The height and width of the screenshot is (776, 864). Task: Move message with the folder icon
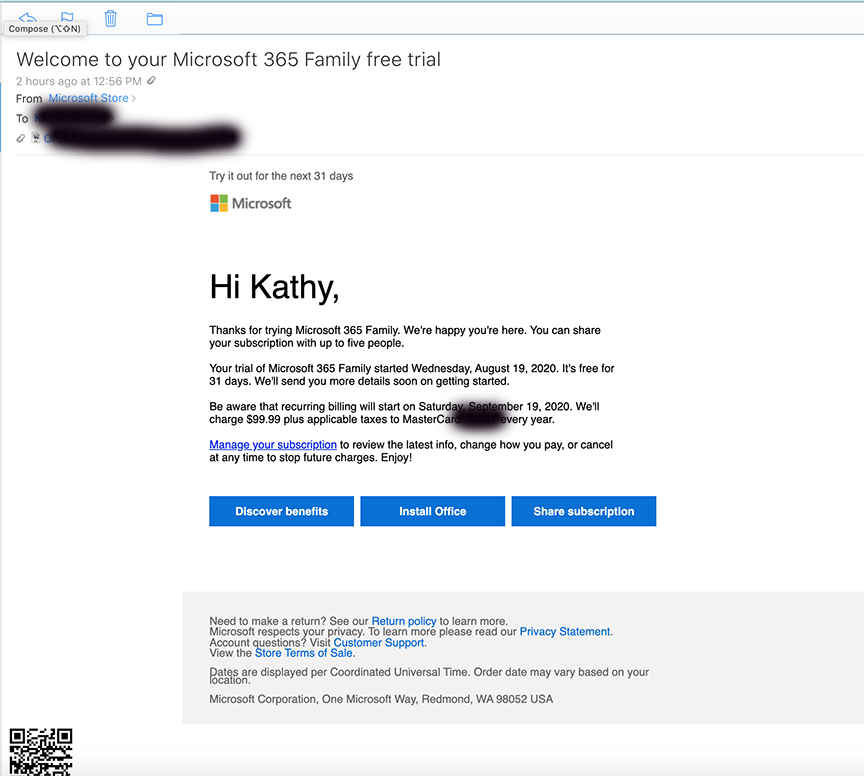(154, 19)
